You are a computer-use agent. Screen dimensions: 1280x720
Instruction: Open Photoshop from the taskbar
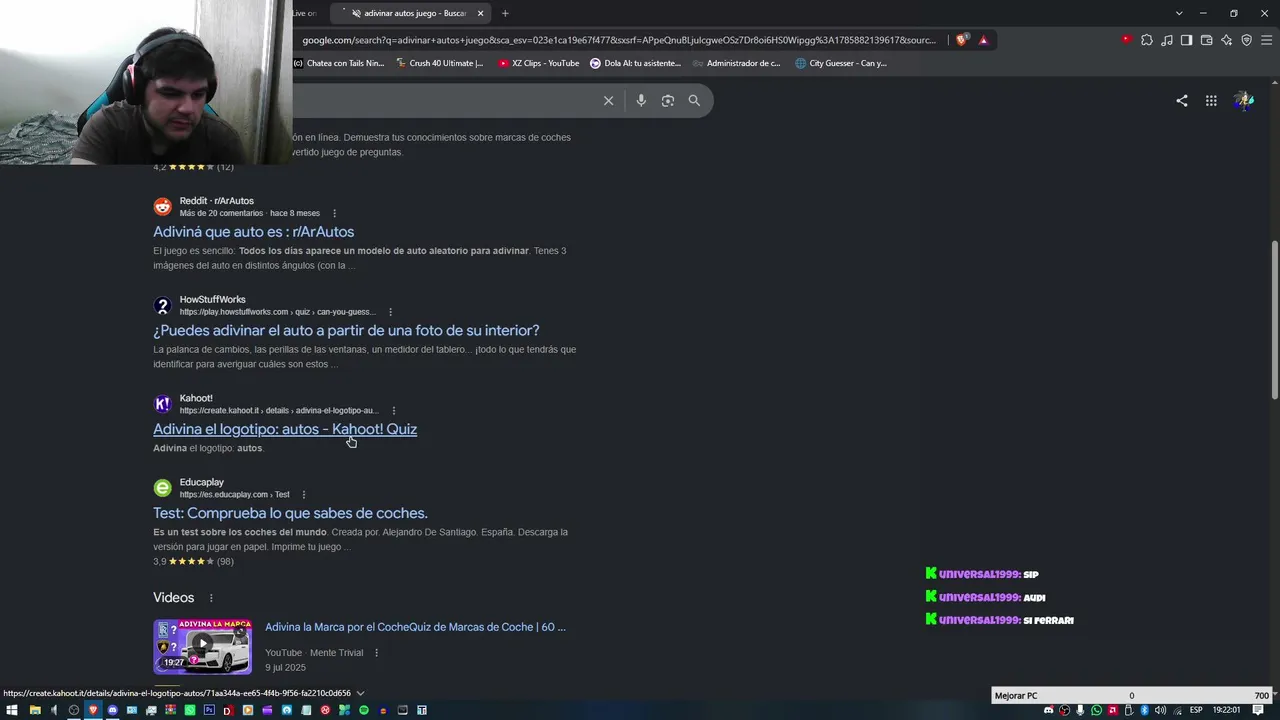[209, 710]
